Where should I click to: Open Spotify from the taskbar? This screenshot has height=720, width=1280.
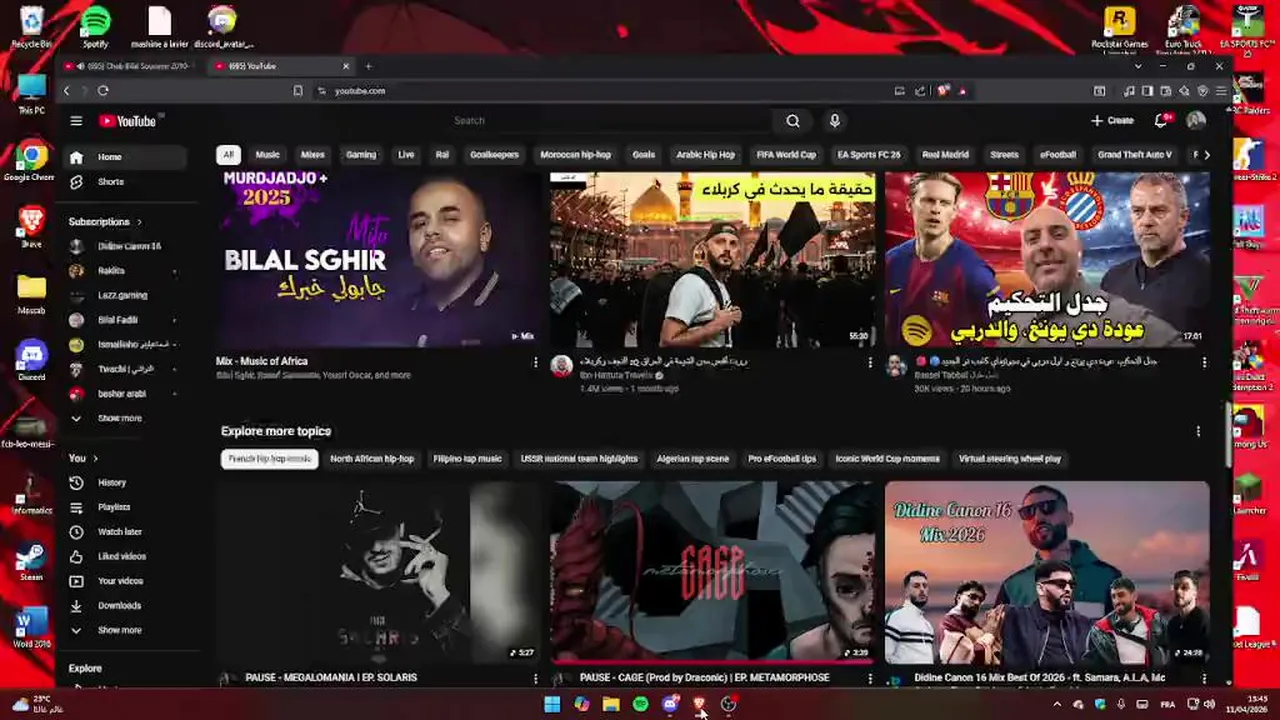coord(640,704)
